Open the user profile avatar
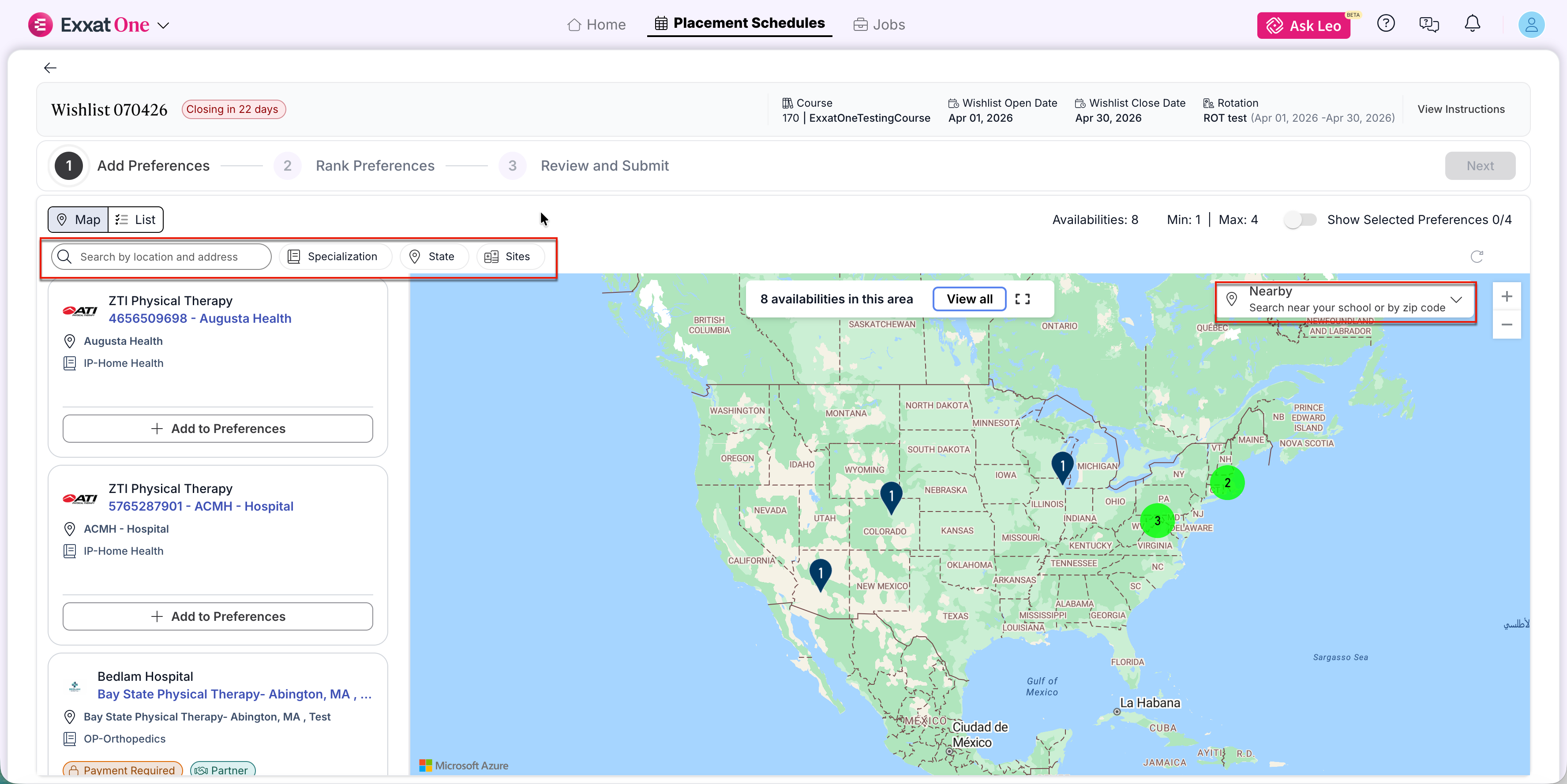 (1530, 25)
